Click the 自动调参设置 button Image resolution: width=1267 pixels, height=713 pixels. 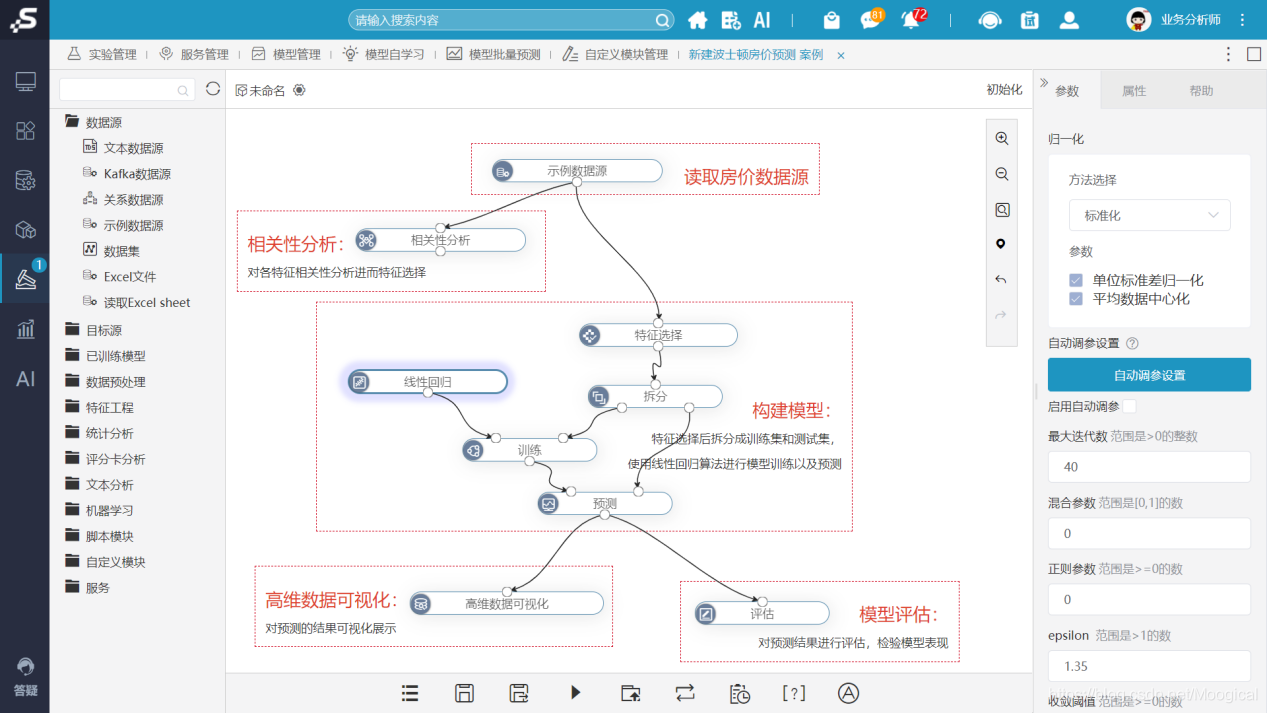coord(1149,374)
